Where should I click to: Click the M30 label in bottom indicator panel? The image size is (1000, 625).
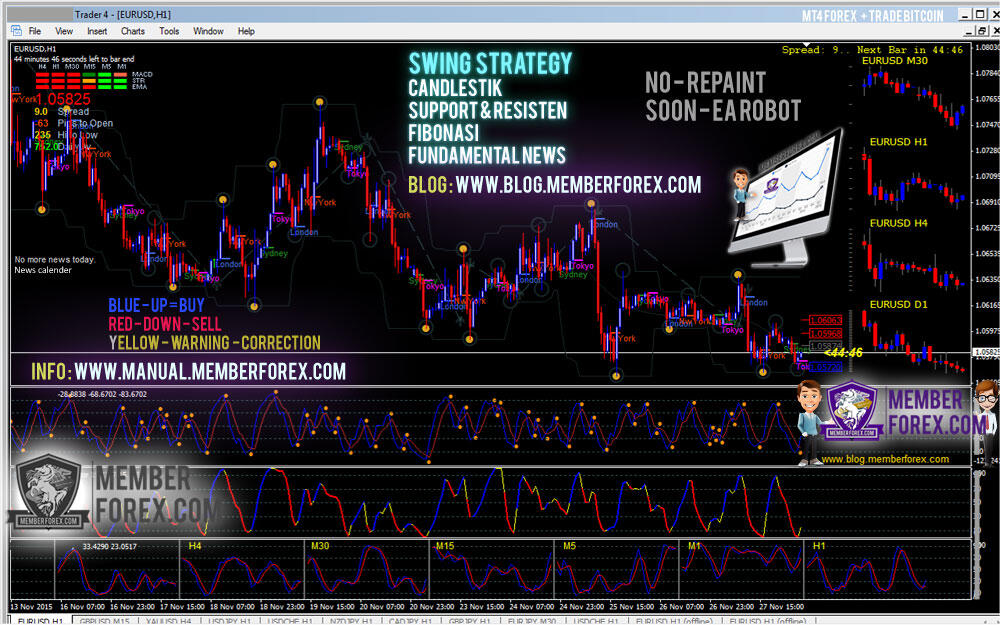pyautogui.click(x=320, y=547)
